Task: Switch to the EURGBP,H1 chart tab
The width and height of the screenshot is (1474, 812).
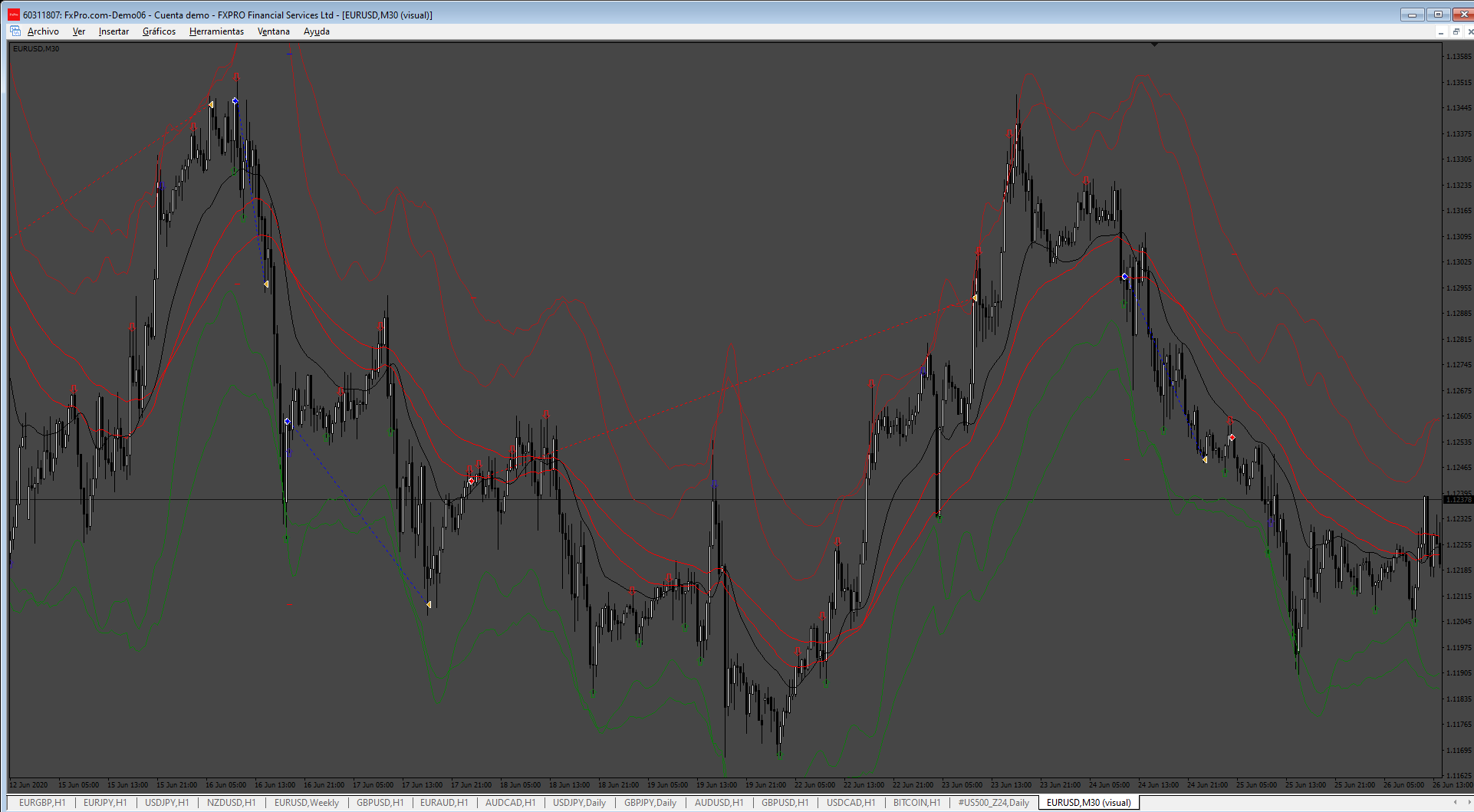Action: point(42,803)
